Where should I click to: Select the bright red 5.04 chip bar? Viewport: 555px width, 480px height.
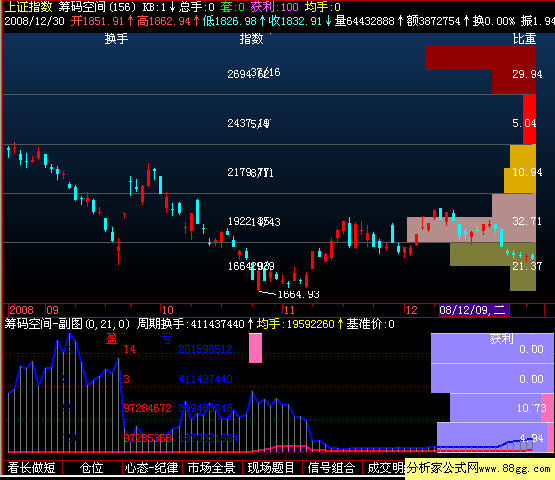[x=530, y=120]
